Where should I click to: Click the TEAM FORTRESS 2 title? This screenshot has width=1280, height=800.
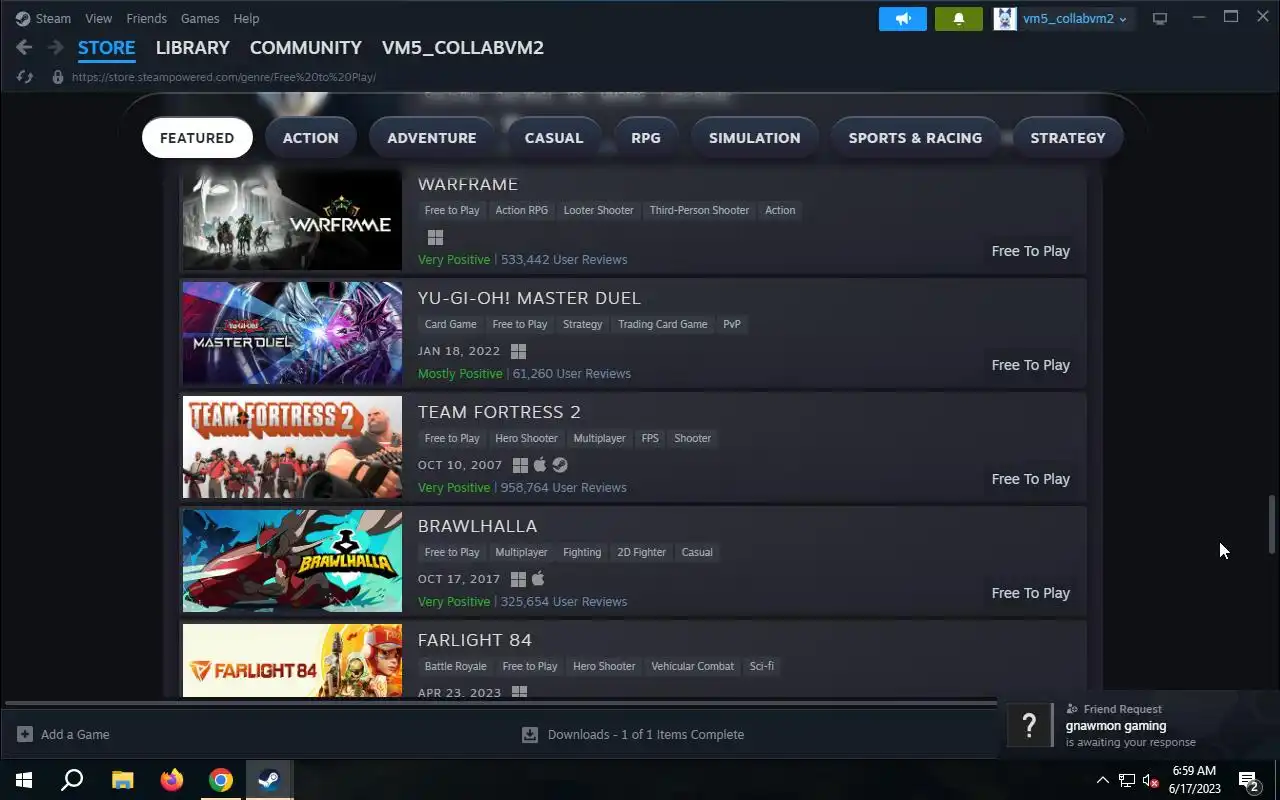coord(499,412)
